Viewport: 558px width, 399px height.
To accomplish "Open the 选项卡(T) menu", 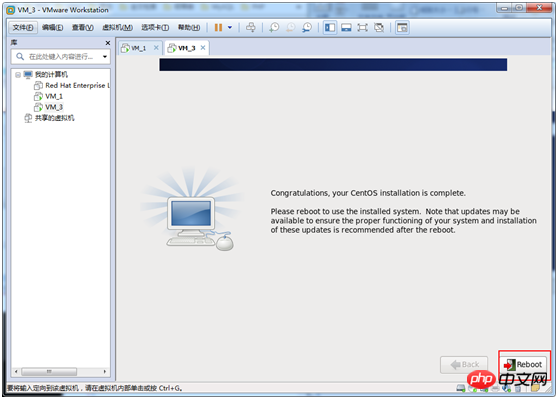I will click(155, 27).
